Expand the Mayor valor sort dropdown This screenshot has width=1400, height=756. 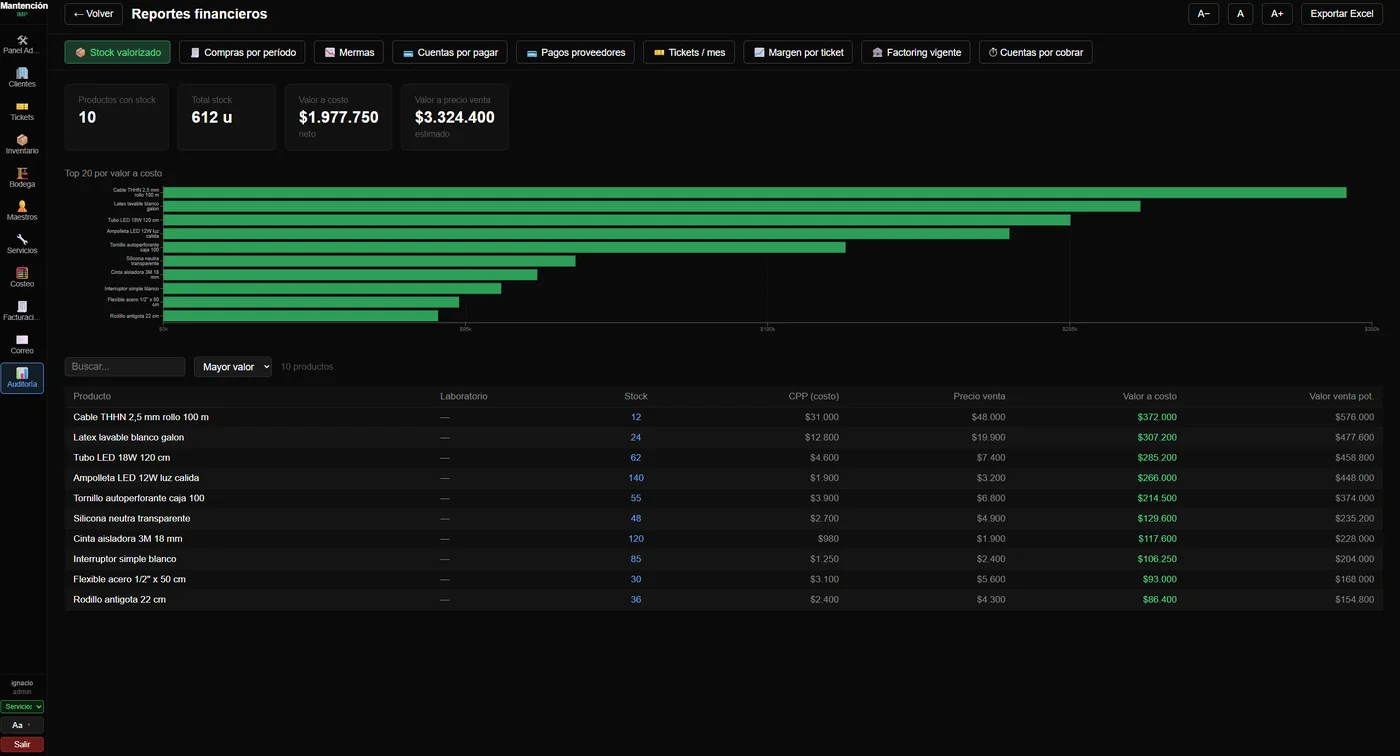(x=233, y=367)
